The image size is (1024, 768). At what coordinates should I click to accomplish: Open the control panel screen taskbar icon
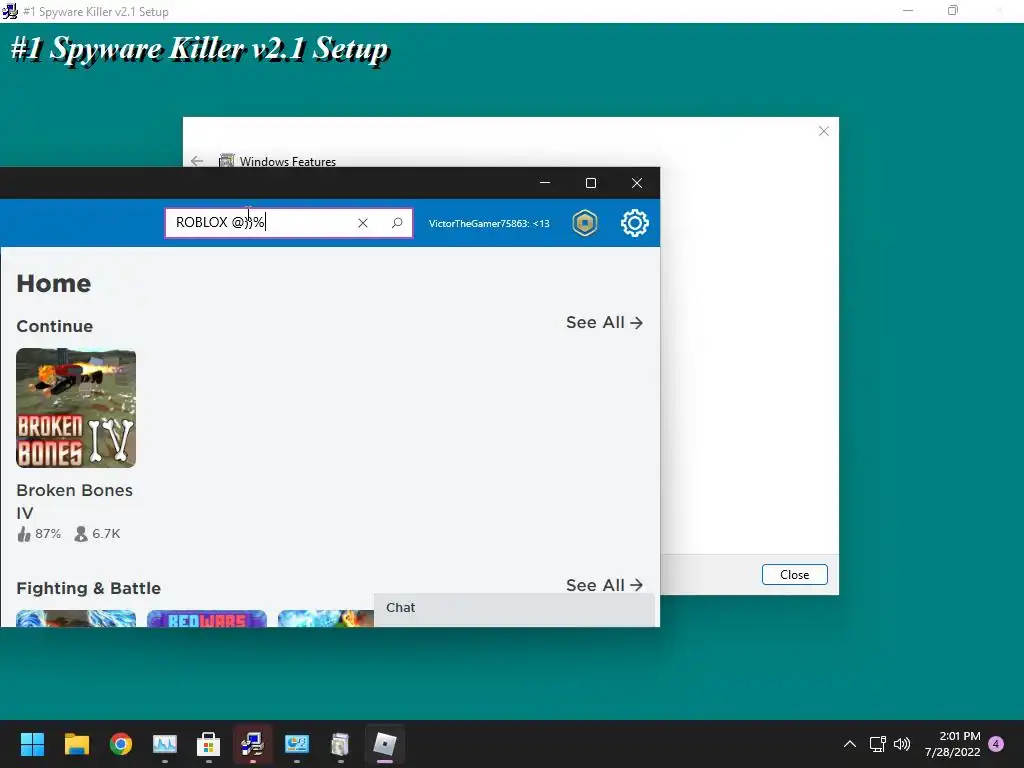(296, 744)
